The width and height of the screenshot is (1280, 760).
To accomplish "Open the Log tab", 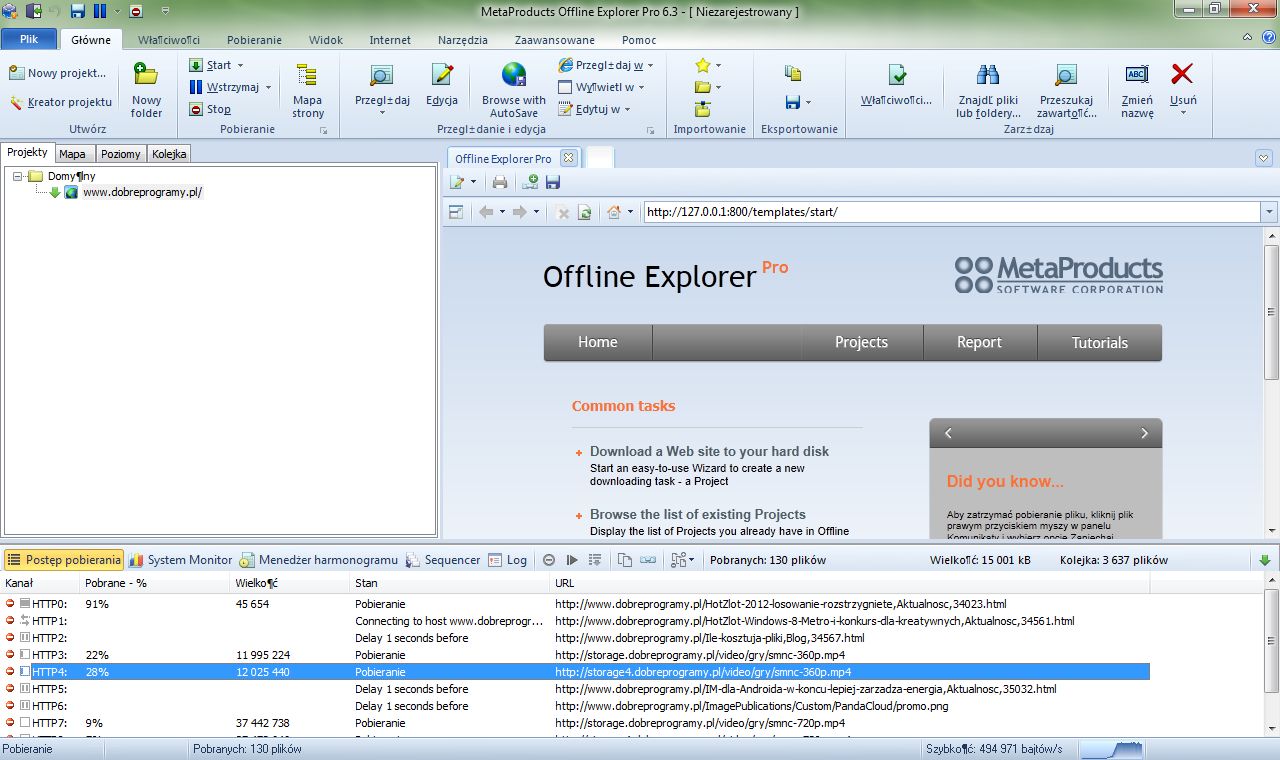I will click(x=508, y=560).
